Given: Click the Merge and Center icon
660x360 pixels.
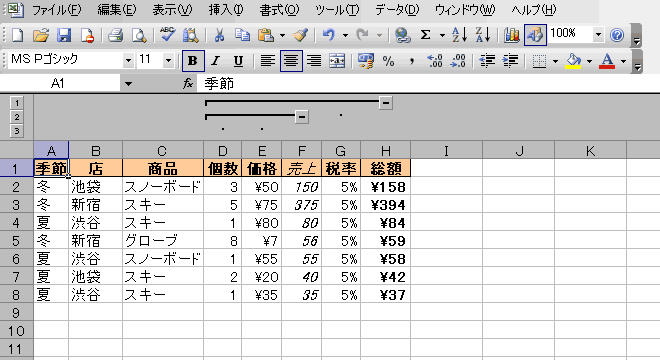Looking at the screenshot, I should (337, 61).
